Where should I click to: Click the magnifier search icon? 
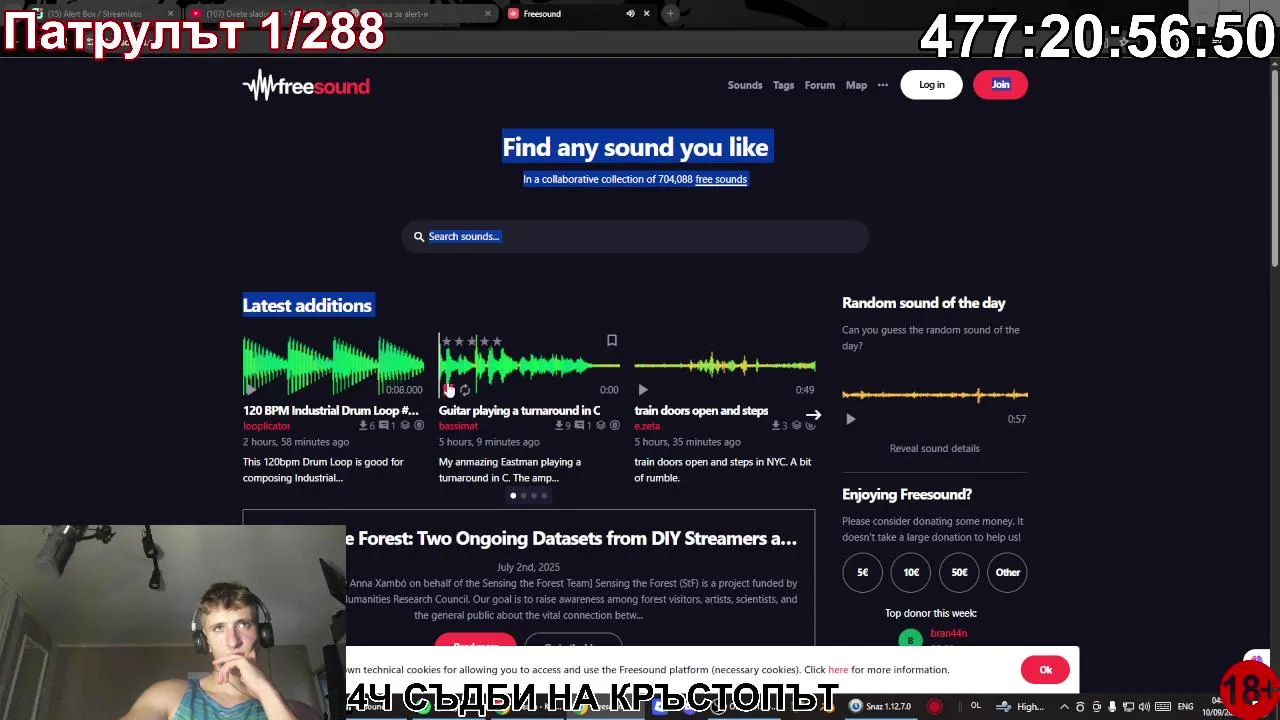(419, 237)
